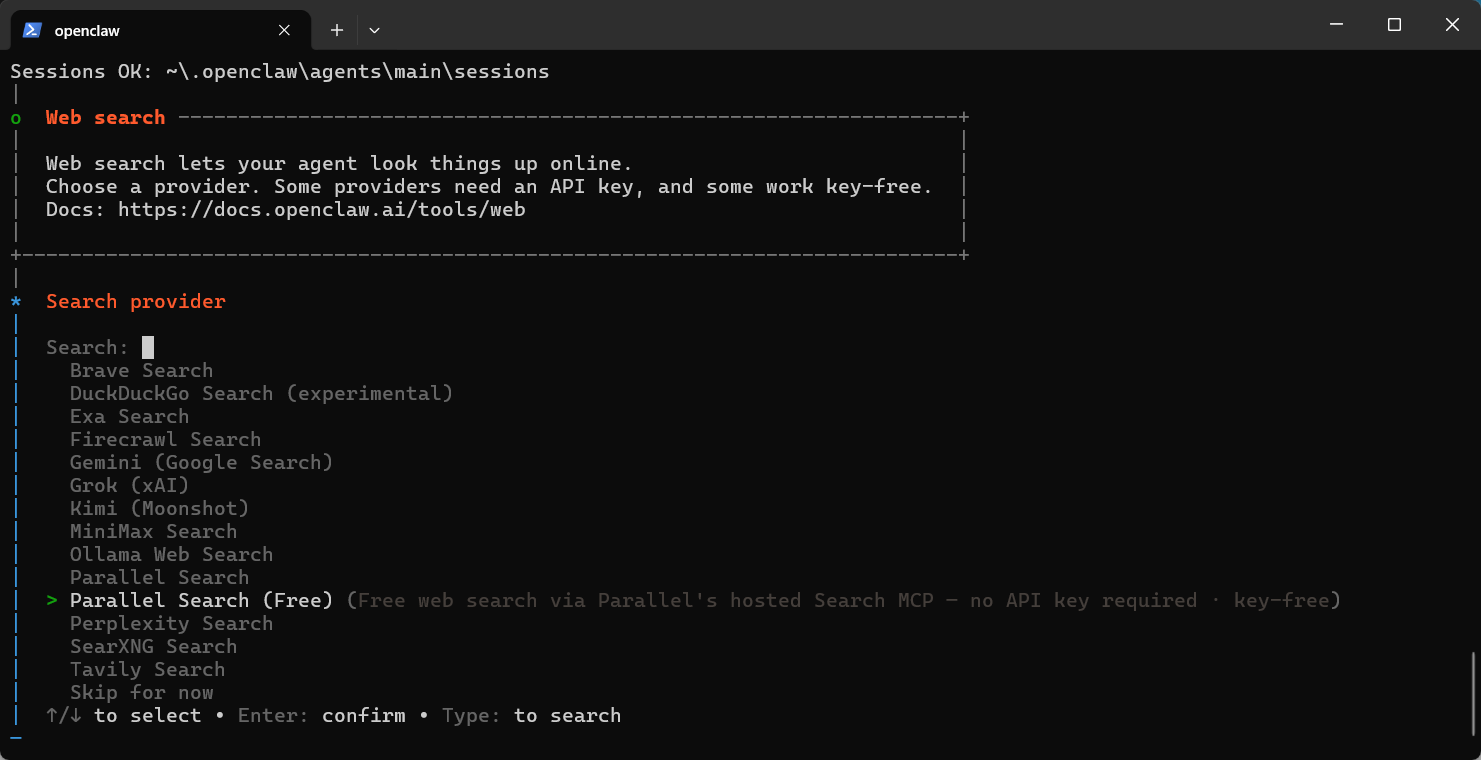Screen dimensions: 1481x760
Task: Click the terminal vertical scrollbar thumb
Action: [1472, 693]
